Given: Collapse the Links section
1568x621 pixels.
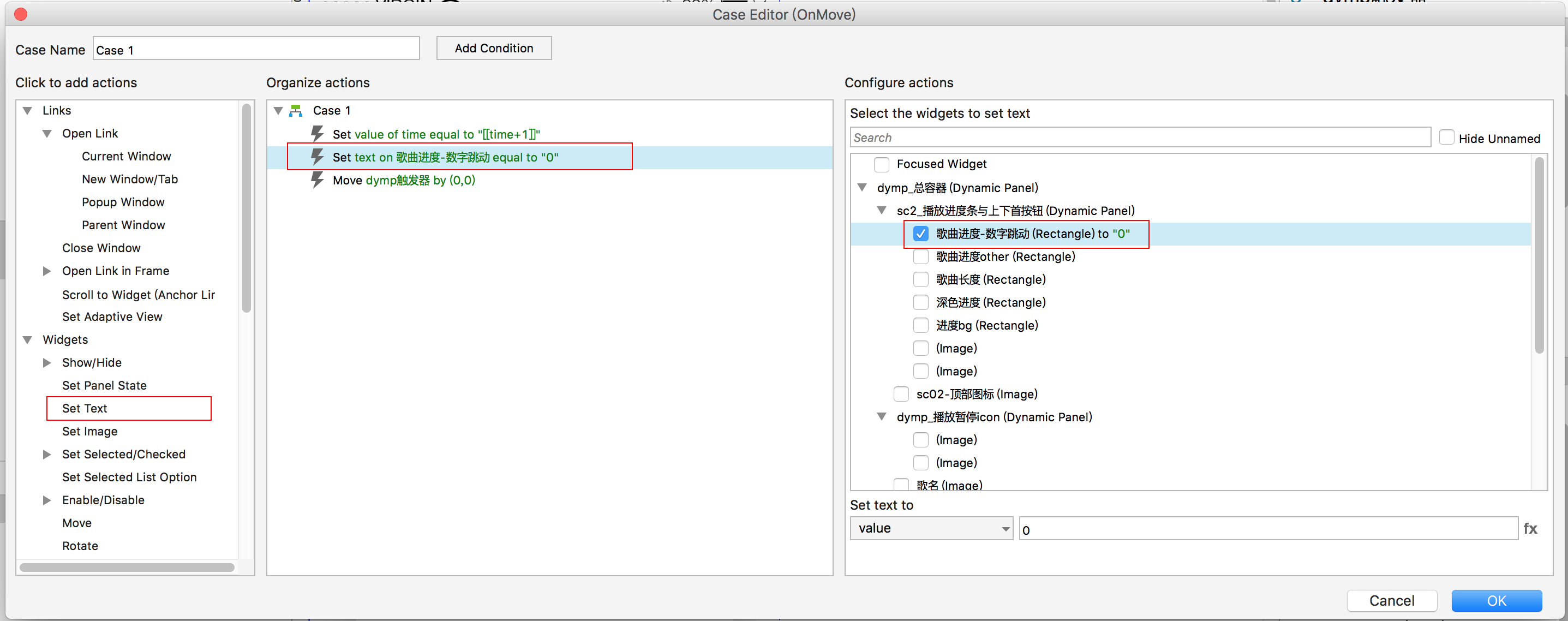Looking at the screenshot, I should tap(27, 110).
